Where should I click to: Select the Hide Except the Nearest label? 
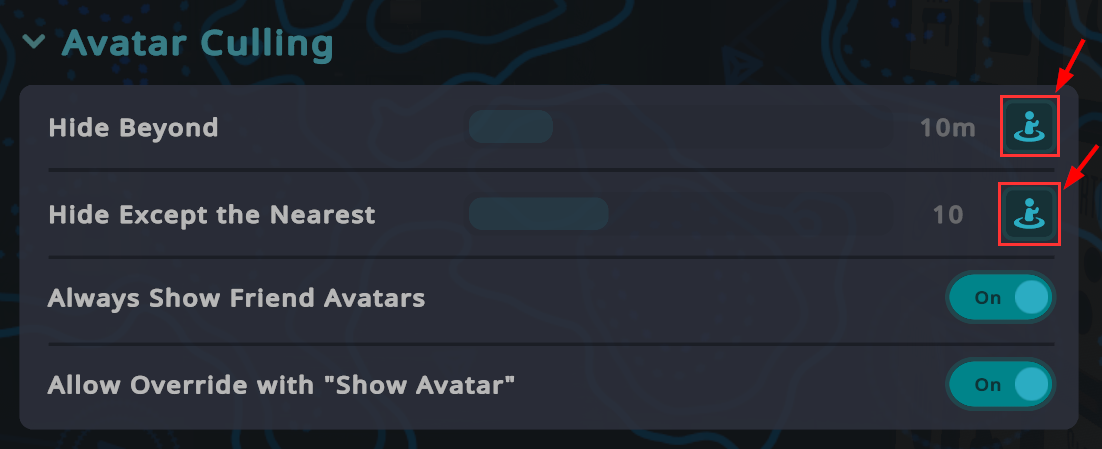coord(211,214)
